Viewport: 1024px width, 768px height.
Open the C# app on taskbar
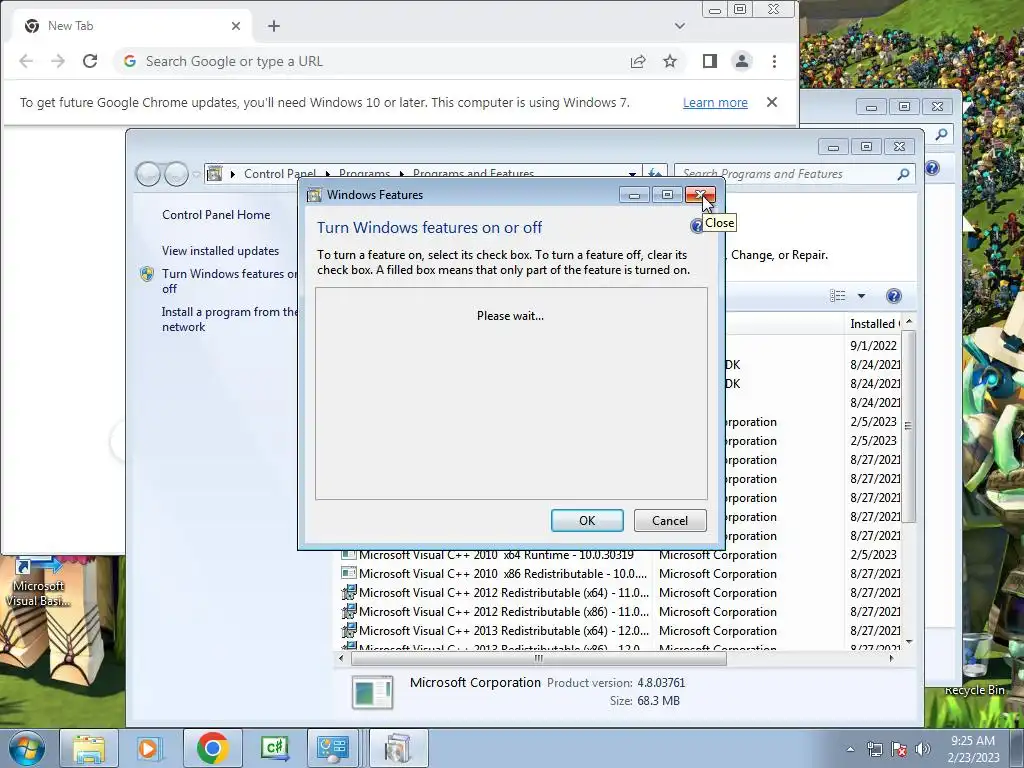point(275,748)
